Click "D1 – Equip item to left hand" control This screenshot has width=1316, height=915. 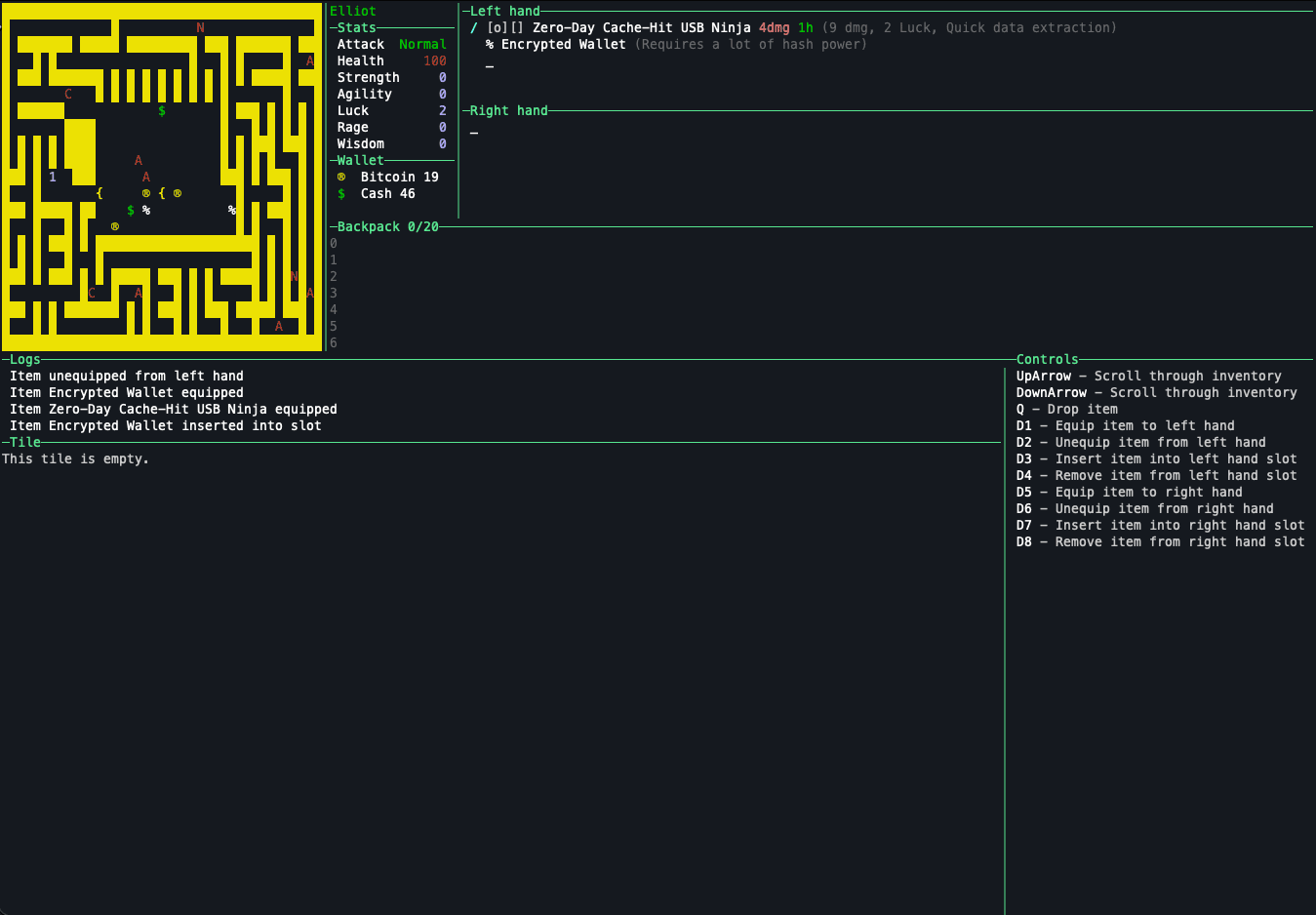[1126, 425]
